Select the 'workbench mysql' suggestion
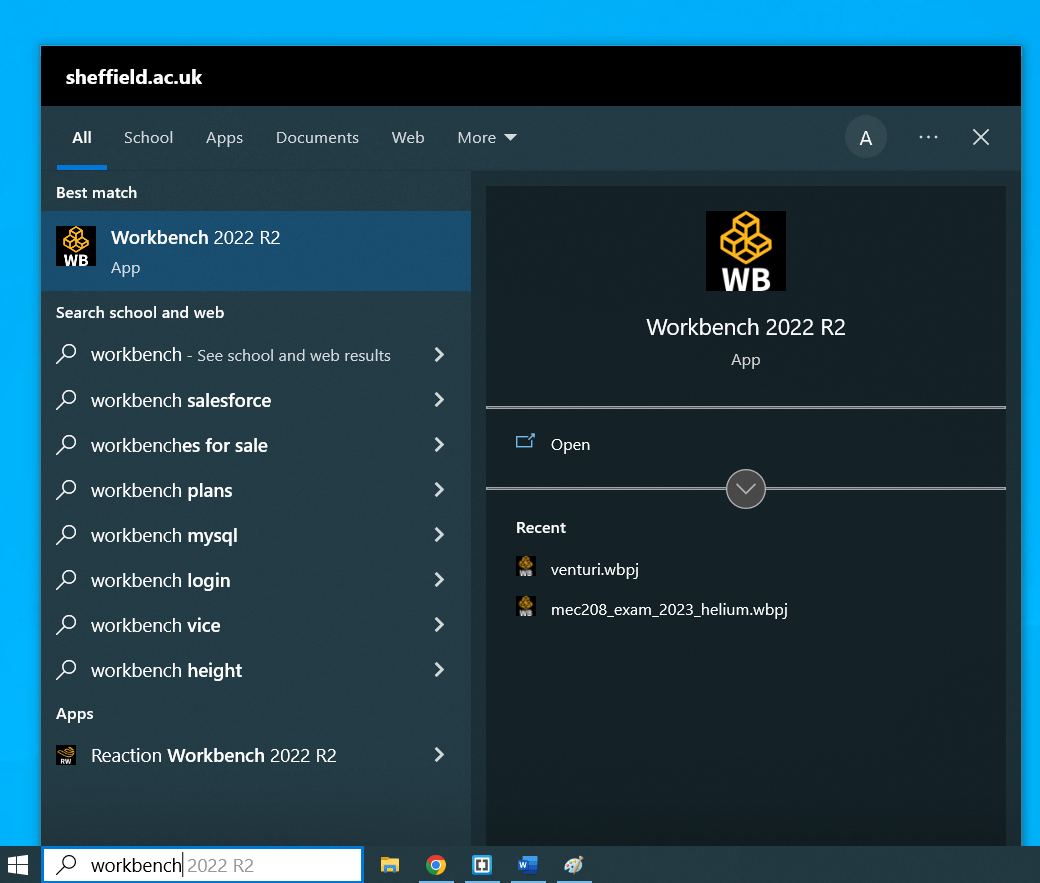Image resolution: width=1040 pixels, height=883 pixels. (x=164, y=535)
